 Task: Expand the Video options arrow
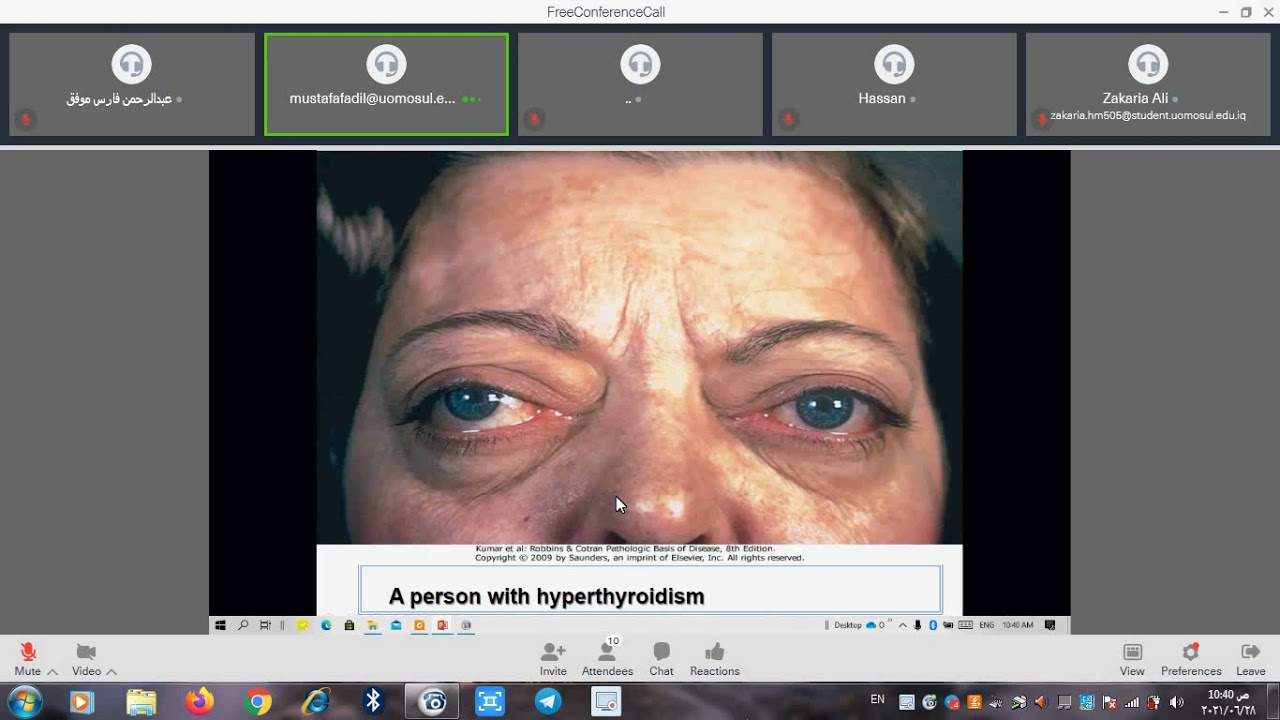click(x=111, y=672)
